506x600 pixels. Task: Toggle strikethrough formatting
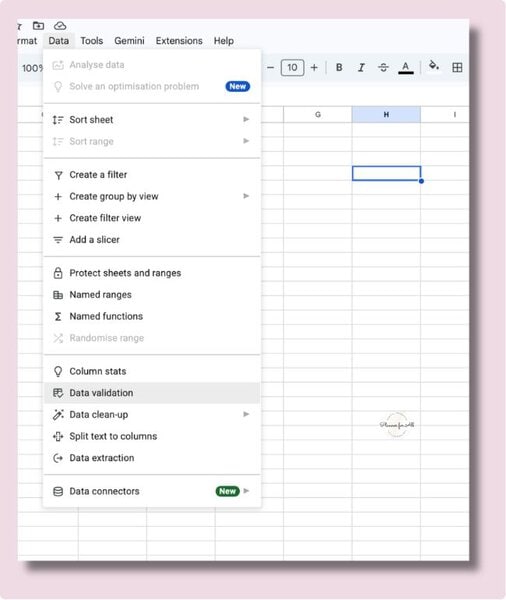tap(383, 68)
